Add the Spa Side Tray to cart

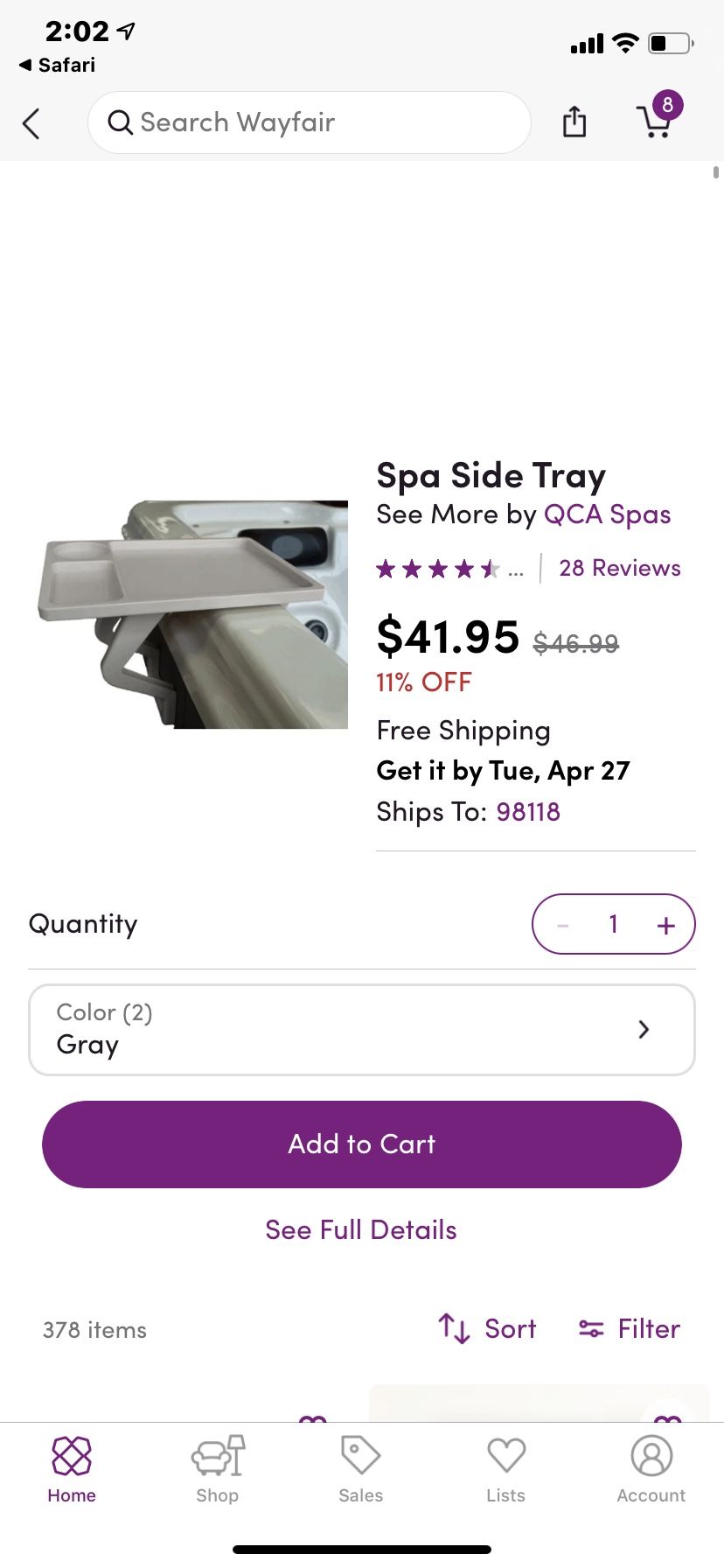click(361, 1144)
